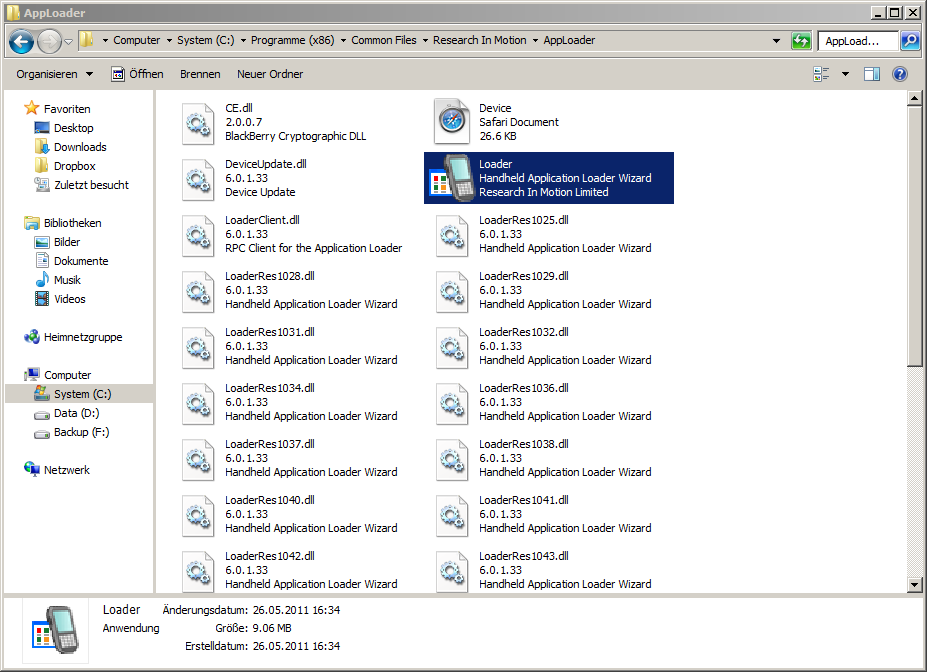Click the Computer breadcrumb
The image size is (927, 672).
coord(137,40)
